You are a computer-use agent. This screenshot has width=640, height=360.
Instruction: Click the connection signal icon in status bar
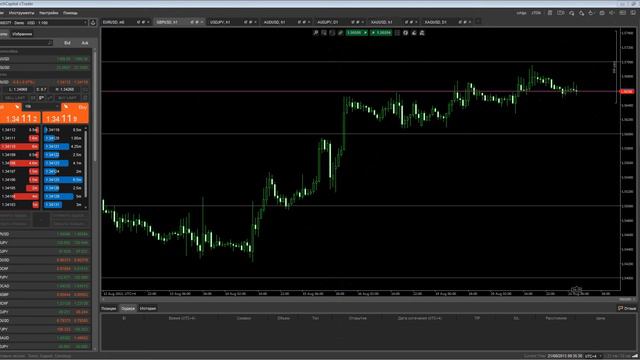(x=635, y=356)
